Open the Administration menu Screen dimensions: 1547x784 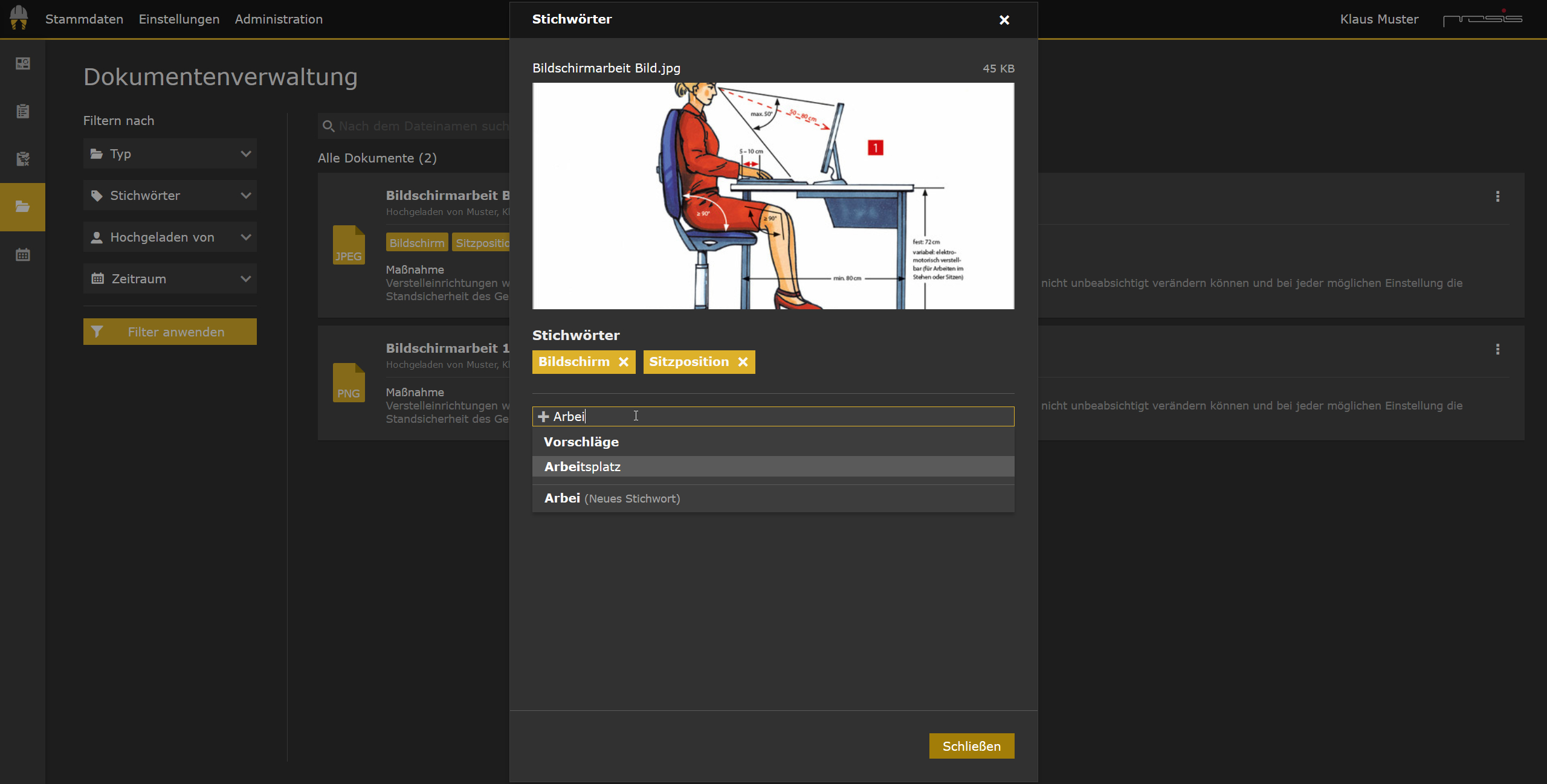tap(279, 19)
